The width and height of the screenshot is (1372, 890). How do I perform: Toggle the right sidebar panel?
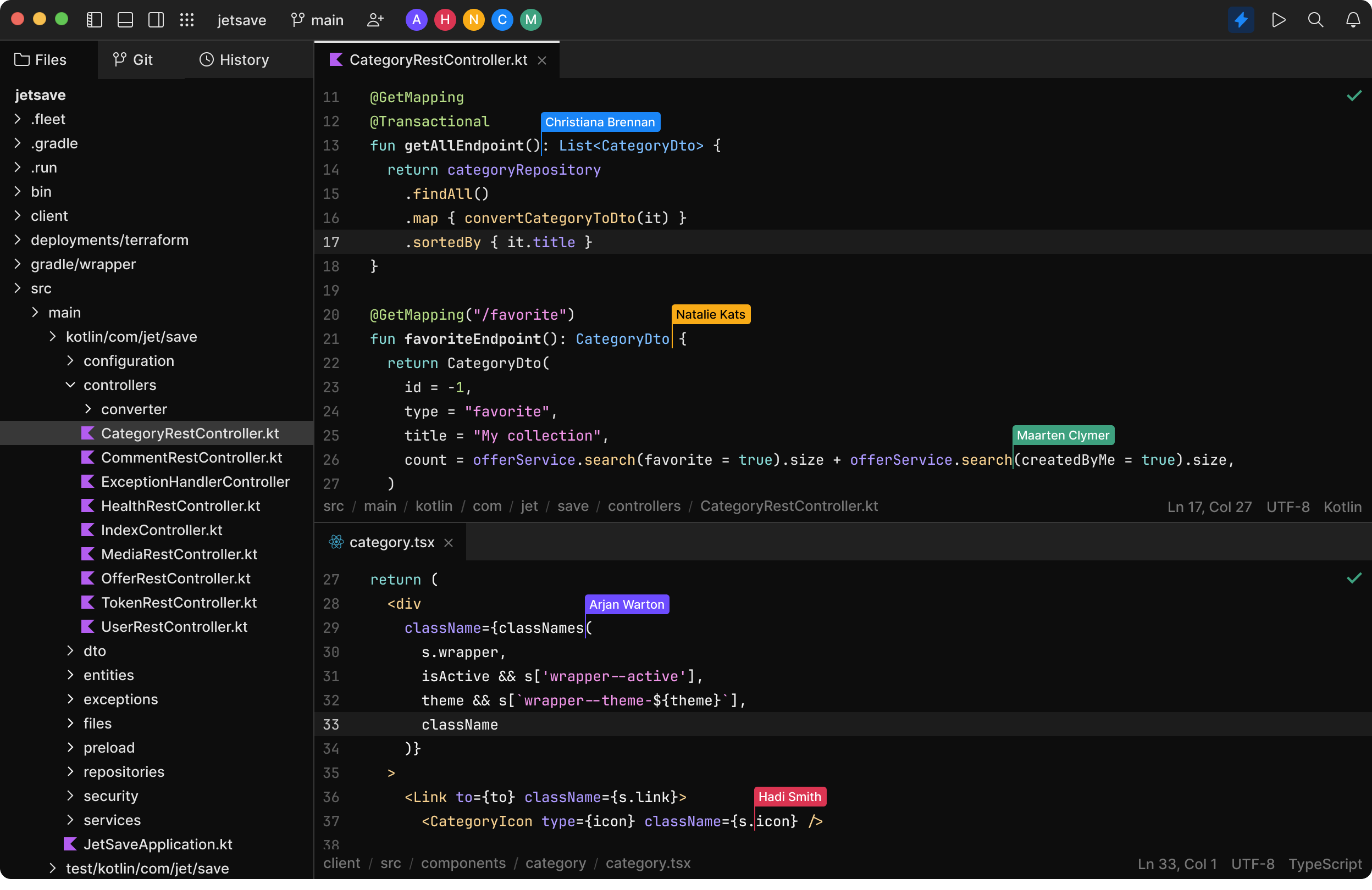click(x=156, y=19)
